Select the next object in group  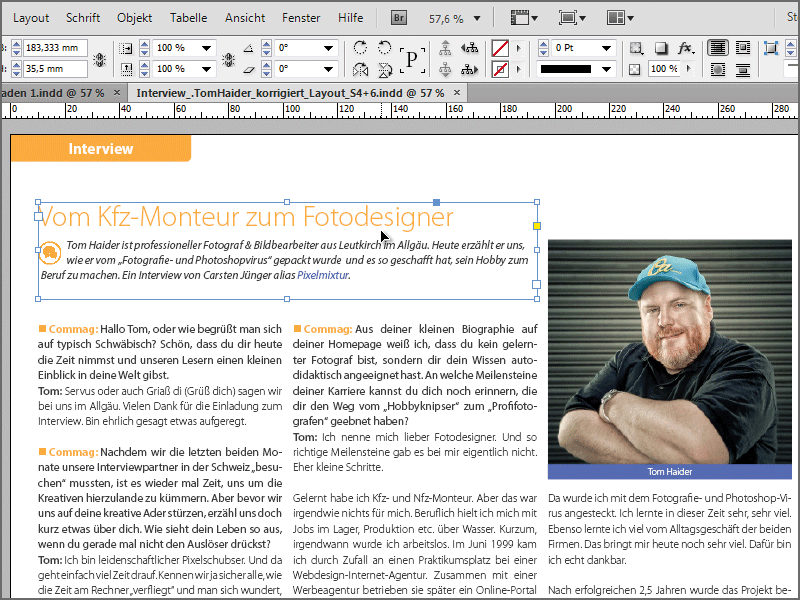469,69
